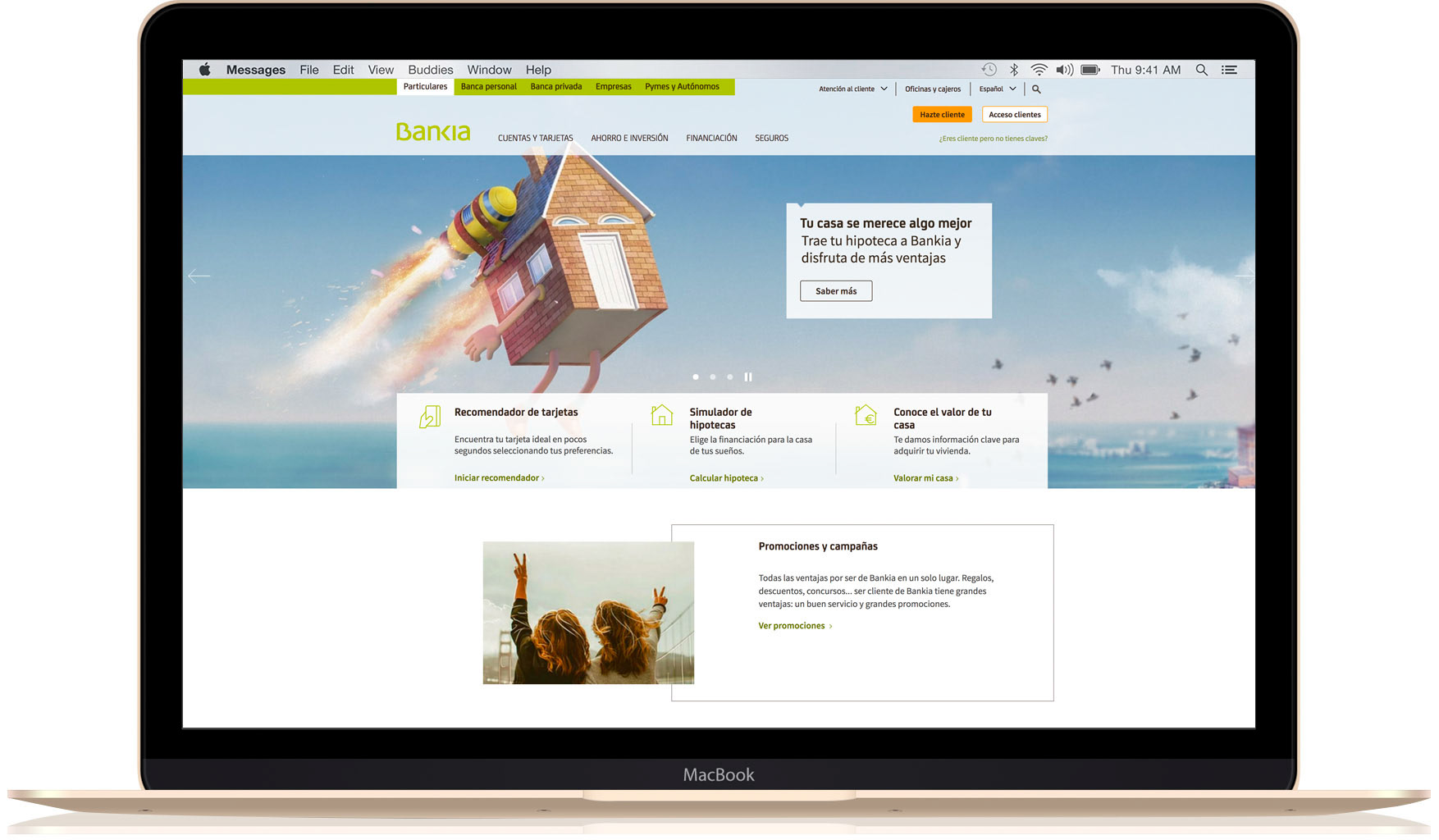The image size is (1439, 840).
Task: Open Spotlight search in menu bar
Action: point(1202,70)
